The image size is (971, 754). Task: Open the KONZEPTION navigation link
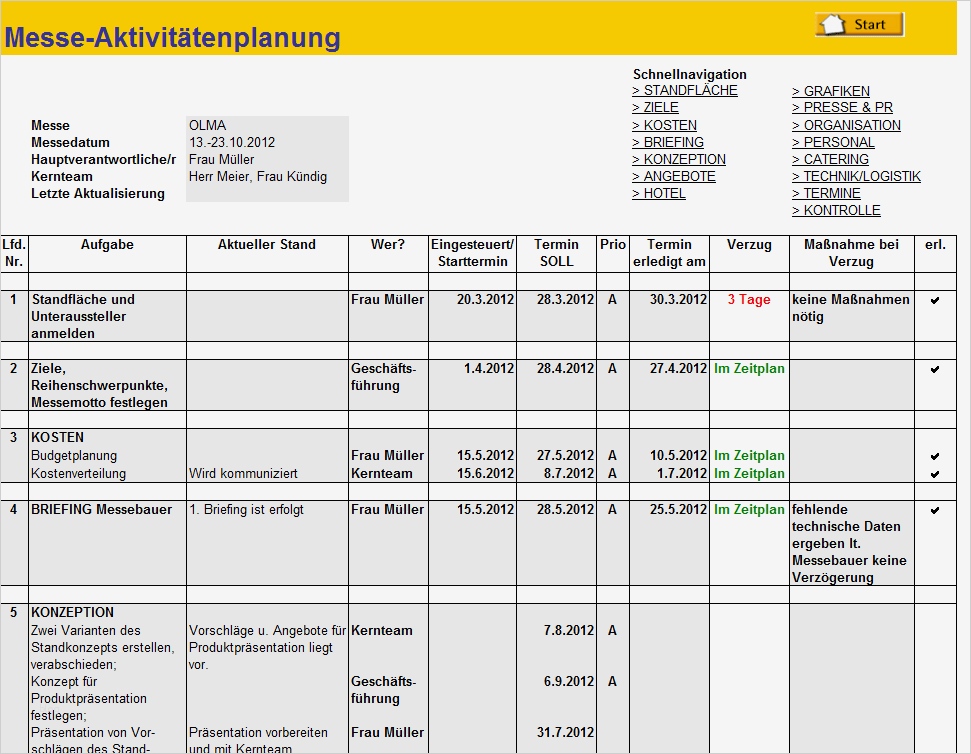pyautogui.click(x=679, y=159)
